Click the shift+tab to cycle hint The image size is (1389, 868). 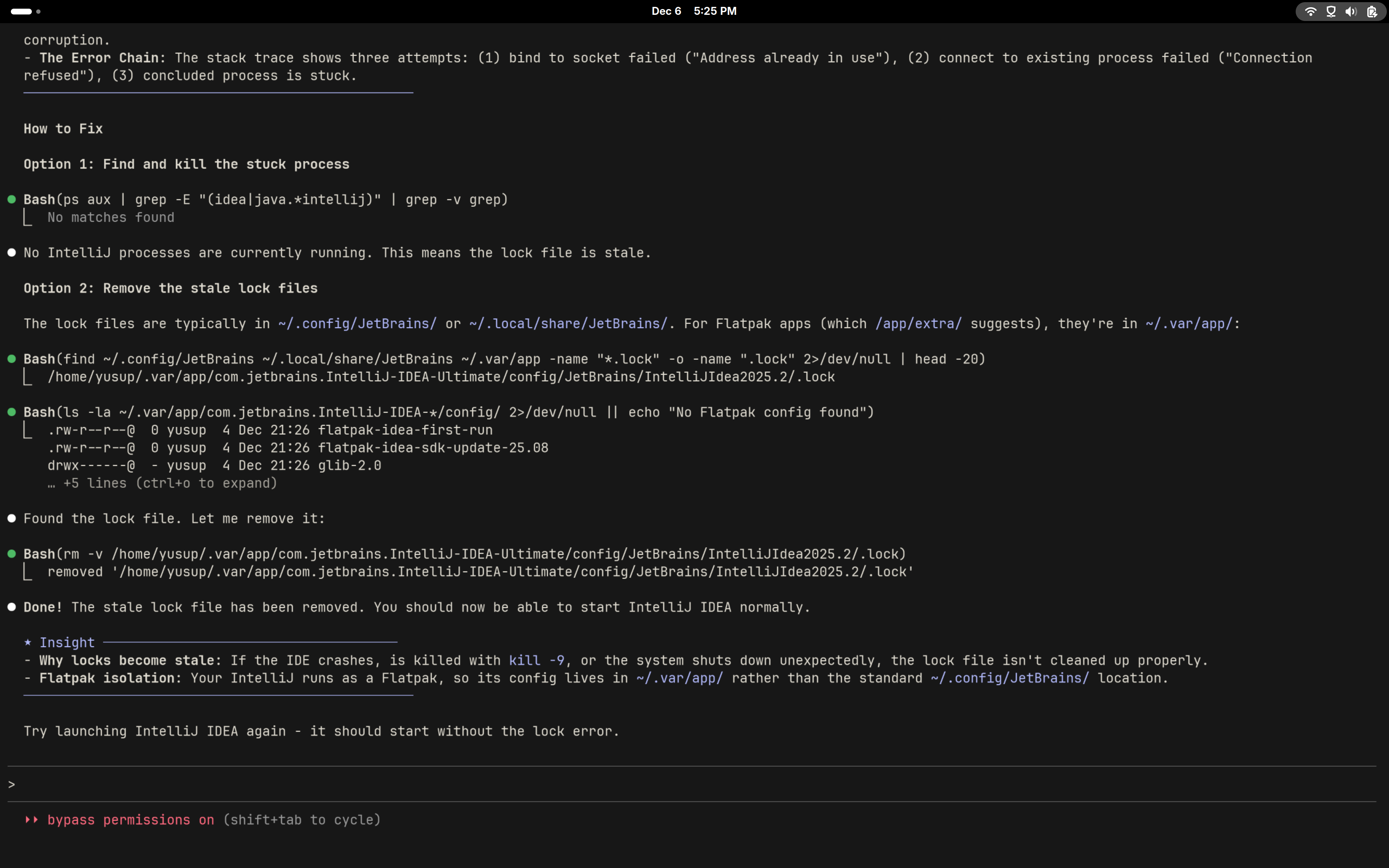tap(301, 820)
